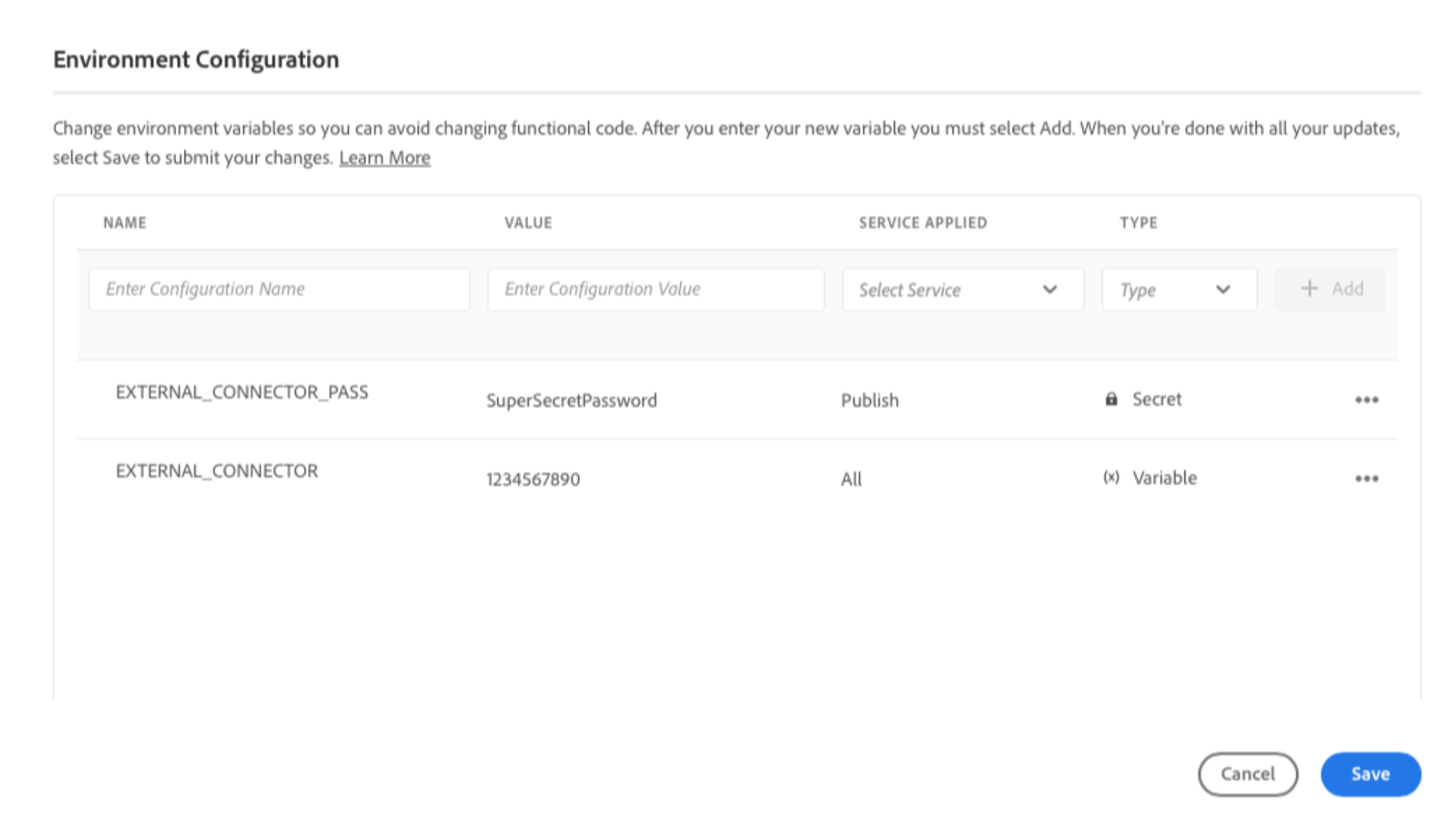Expand the Select Service chevron arrow
The height and width of the screenshot is (830, 1456).
1052,289
